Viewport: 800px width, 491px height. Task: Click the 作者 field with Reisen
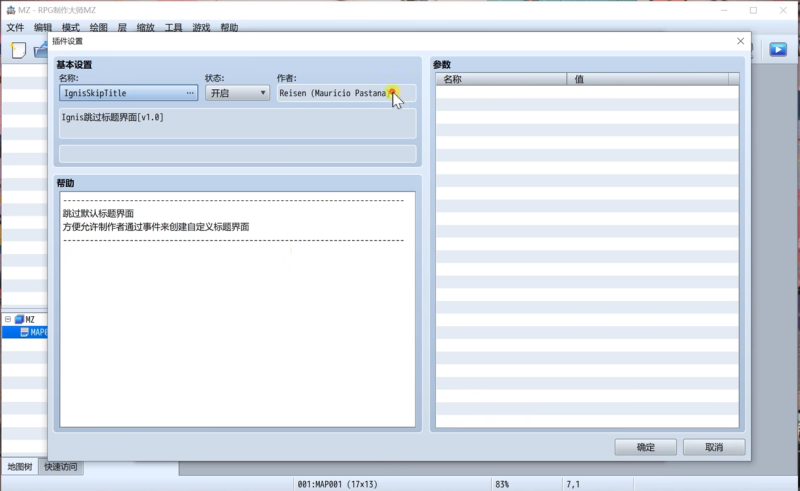point(346,93)
